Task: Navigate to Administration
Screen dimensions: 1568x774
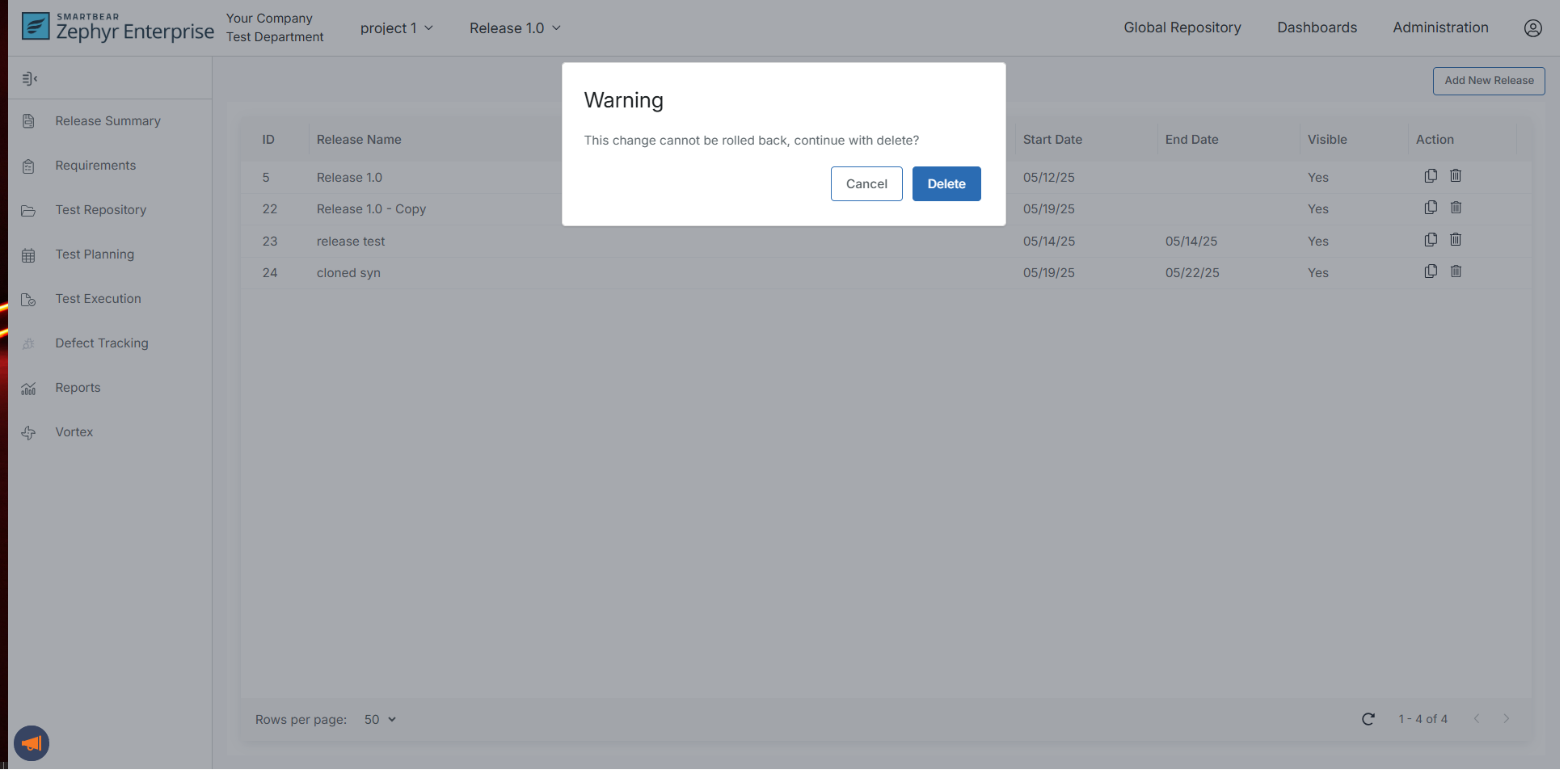Action: point(1439,27)
